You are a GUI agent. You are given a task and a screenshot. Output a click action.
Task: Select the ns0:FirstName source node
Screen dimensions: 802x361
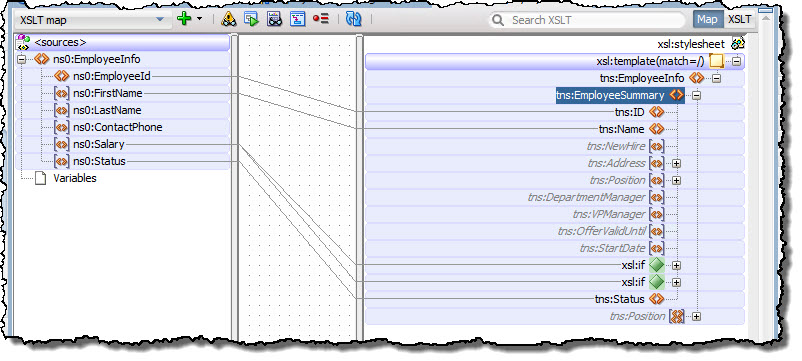[x=107, y=93]
